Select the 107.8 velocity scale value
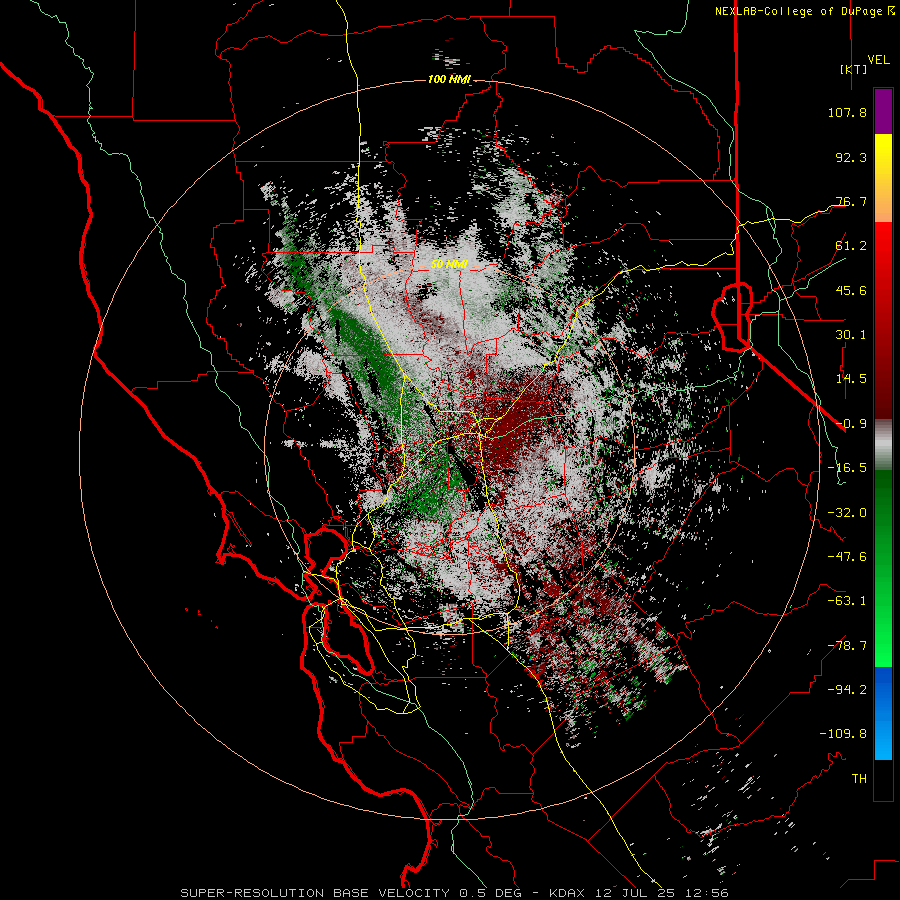The image size is (900, 900). (847, 112)
